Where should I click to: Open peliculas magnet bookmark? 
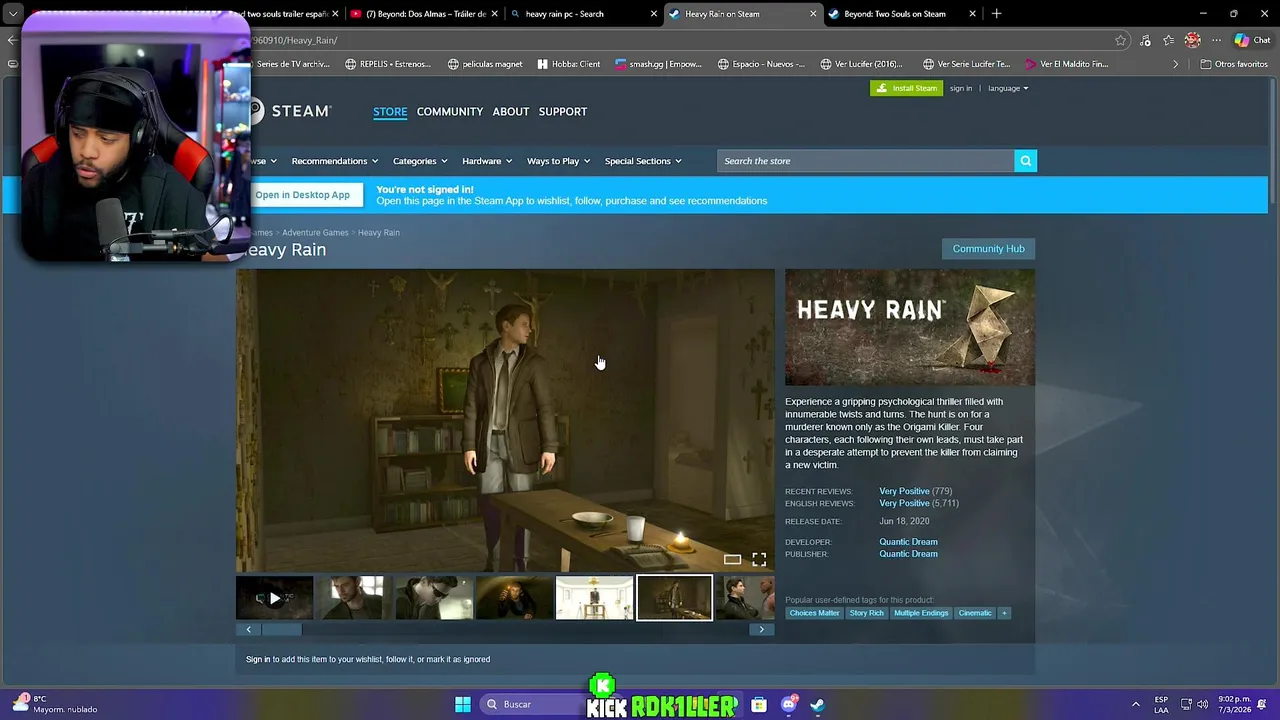click(484, 64)
